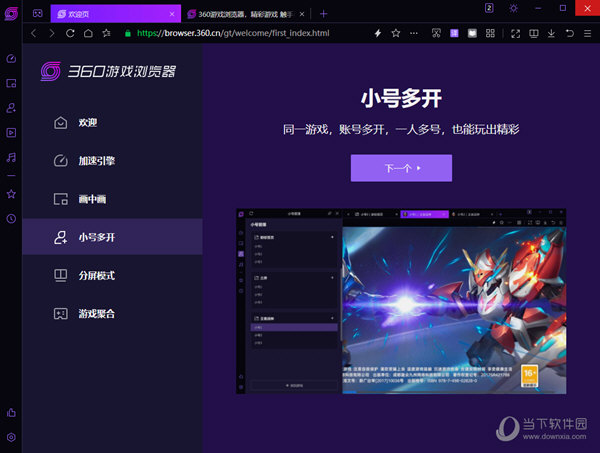Image resolution: width=600 pixels, height=453 pixels.
Task: Click the white message extension icon in the toolbar
Action: [x=472, y=33]
